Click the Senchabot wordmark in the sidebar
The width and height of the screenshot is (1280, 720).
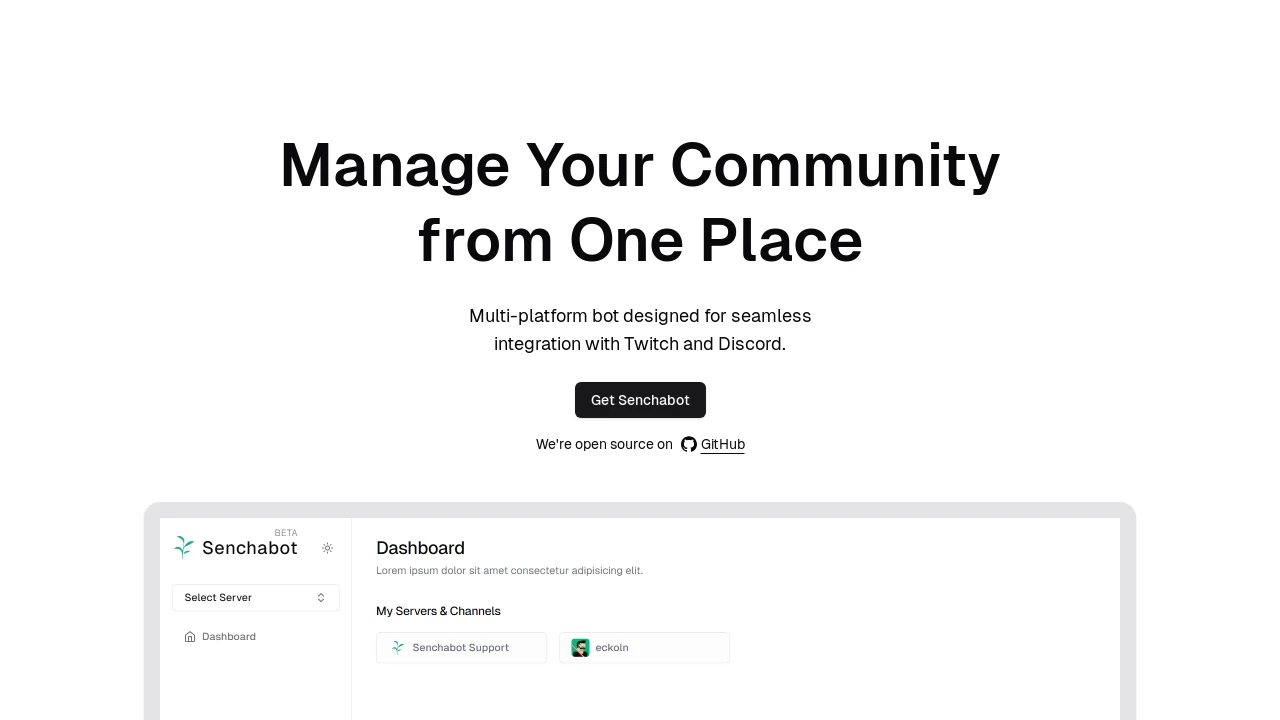point(250,548)
